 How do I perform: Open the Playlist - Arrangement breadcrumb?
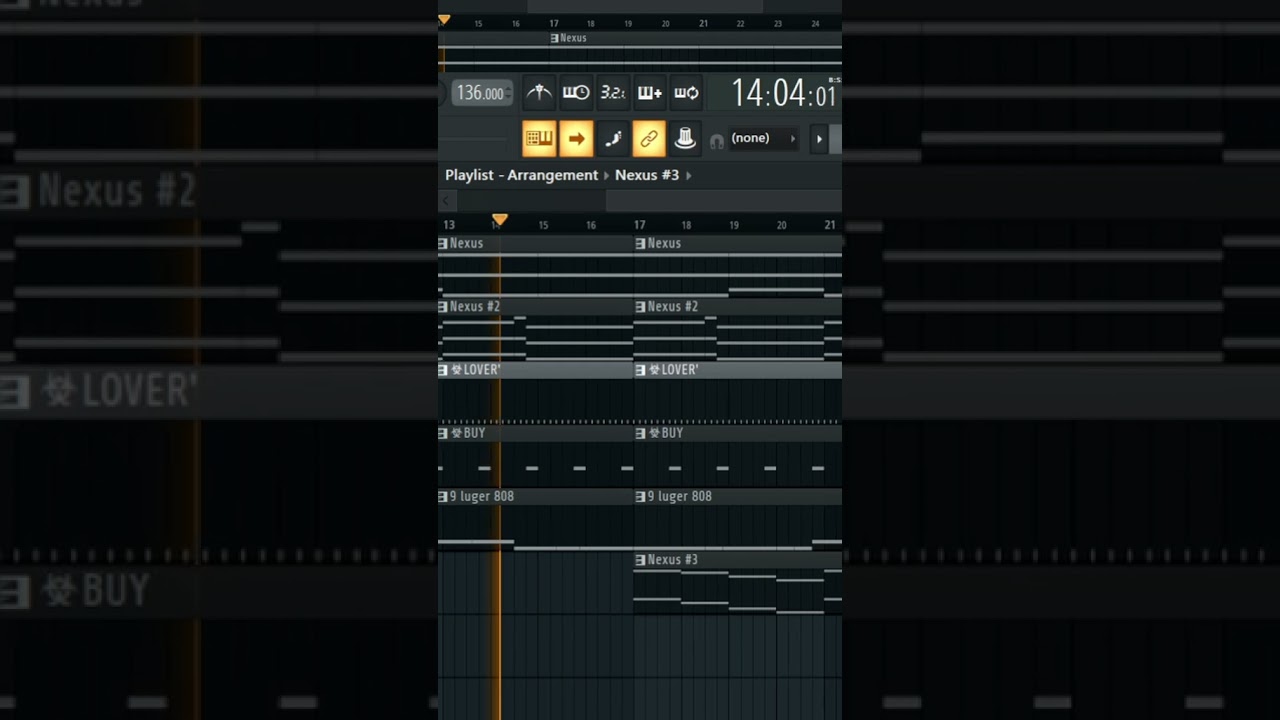521,175
